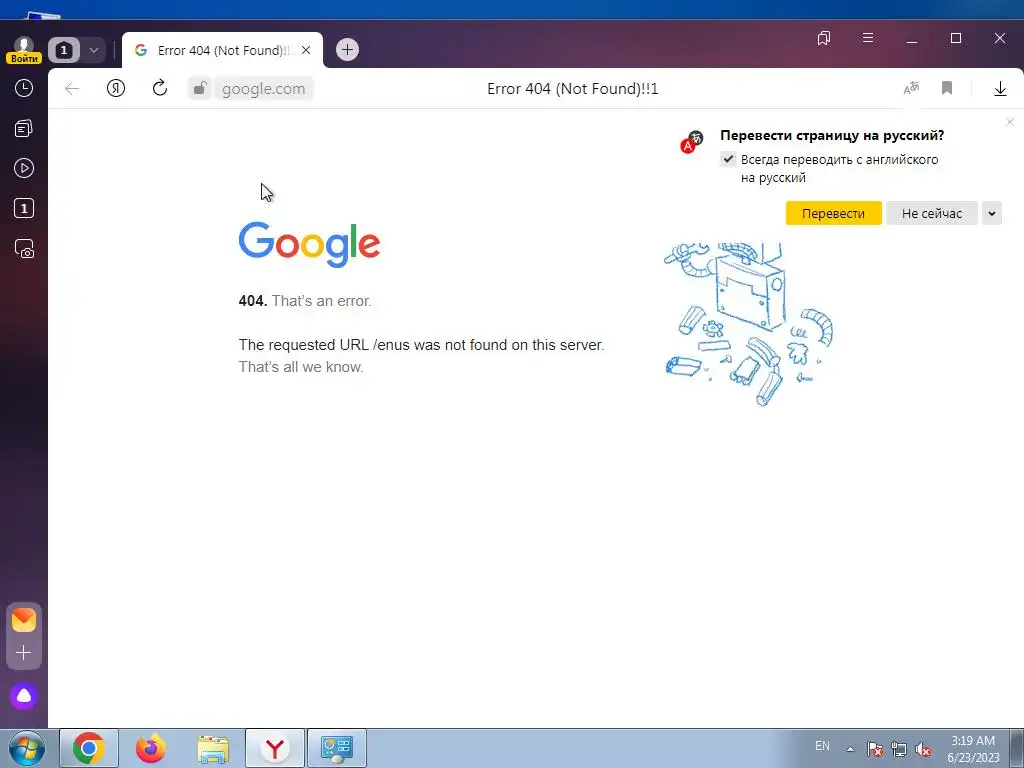The height and width of the screenshot is (768, 1024).
Task: Open the downloads panel
Action: pyautogui.click(x=1000, y=89)
